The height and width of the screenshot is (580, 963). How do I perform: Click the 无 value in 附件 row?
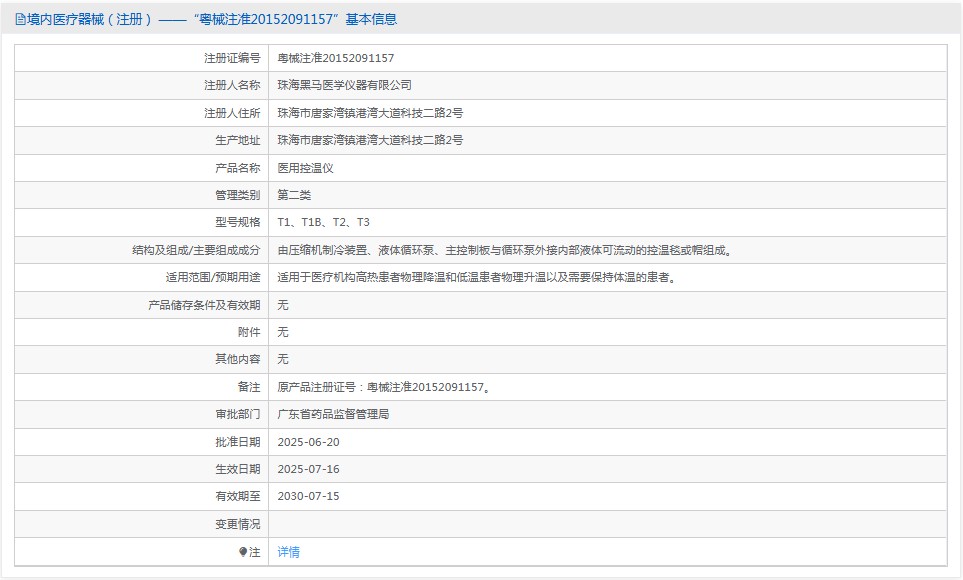[x=283, y=332]
